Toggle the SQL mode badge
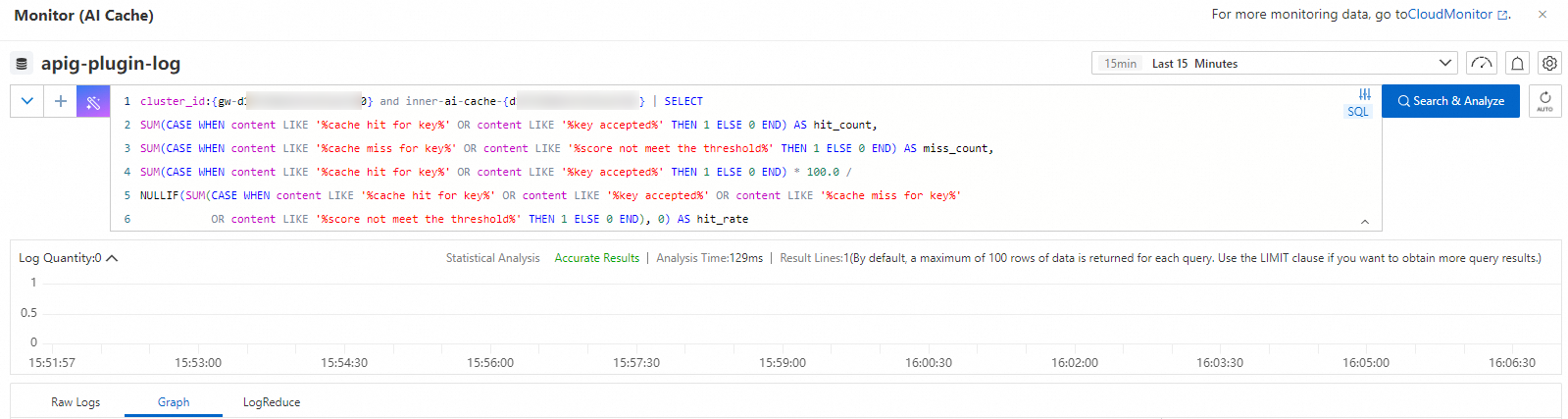The image size is (1568, 419). [1357, 112]
